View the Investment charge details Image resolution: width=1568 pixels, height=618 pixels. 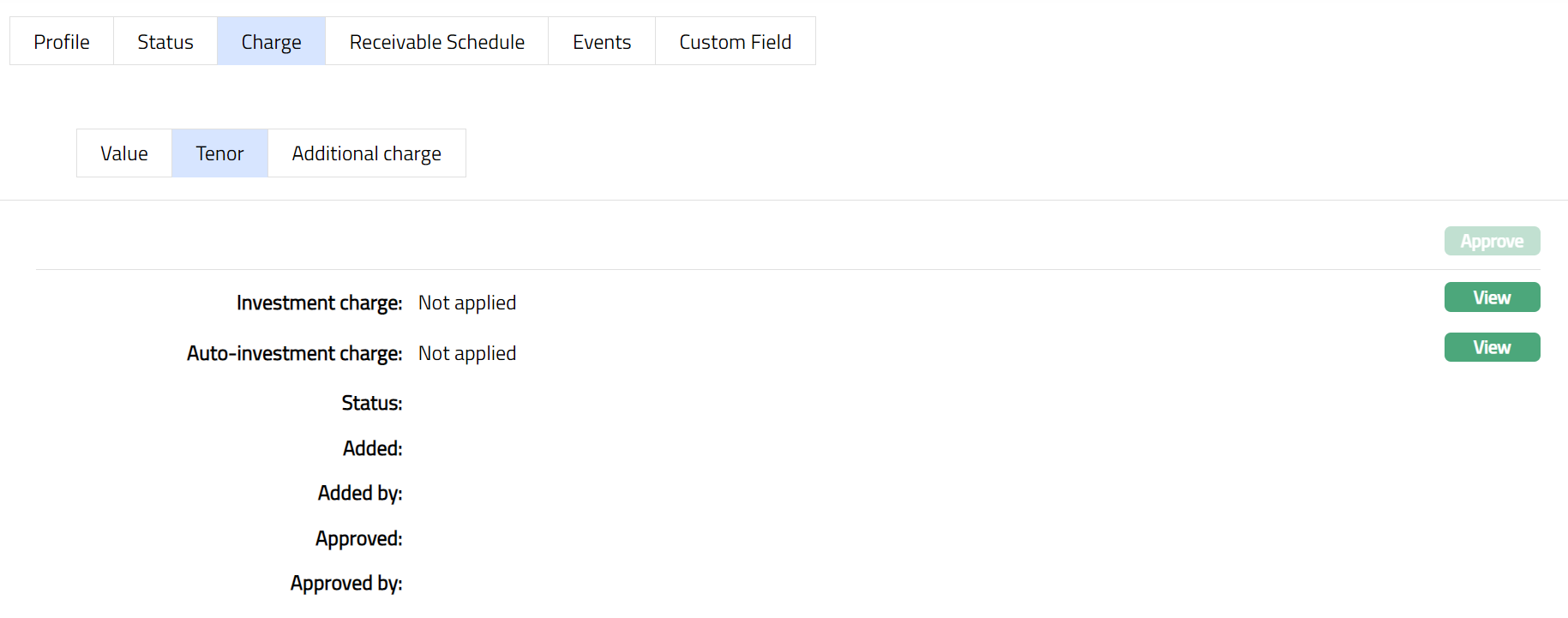[x=1492, y=297]
